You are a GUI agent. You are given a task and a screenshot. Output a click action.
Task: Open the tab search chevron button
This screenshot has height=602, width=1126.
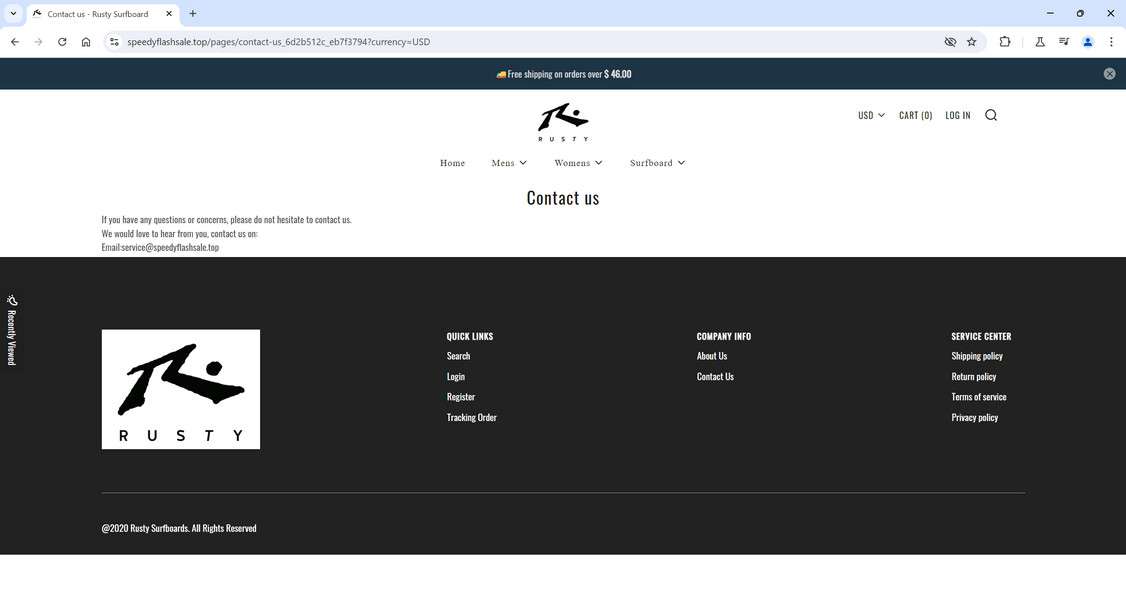(13, 14)
